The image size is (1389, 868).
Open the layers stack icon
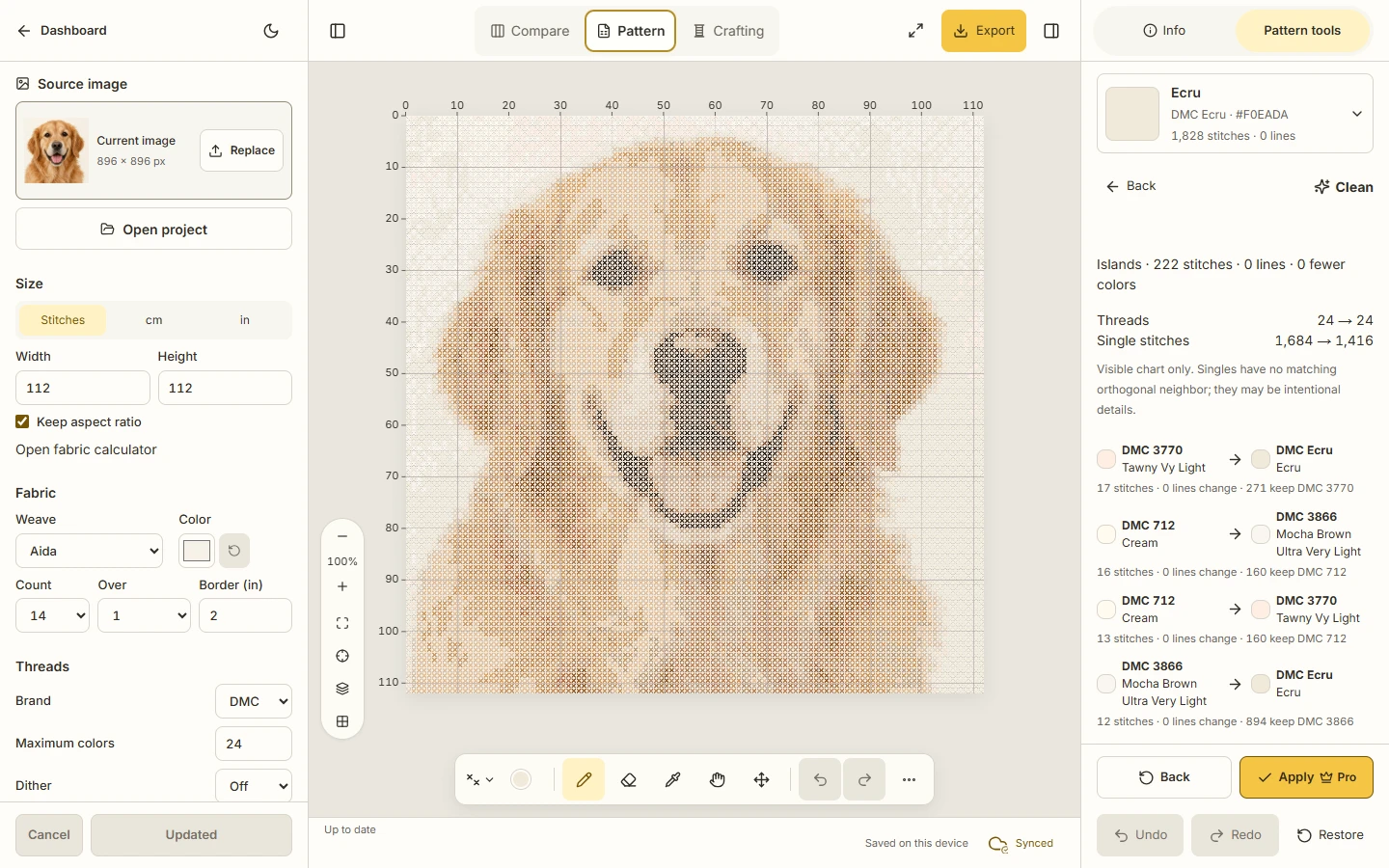(x=342, y=689)
